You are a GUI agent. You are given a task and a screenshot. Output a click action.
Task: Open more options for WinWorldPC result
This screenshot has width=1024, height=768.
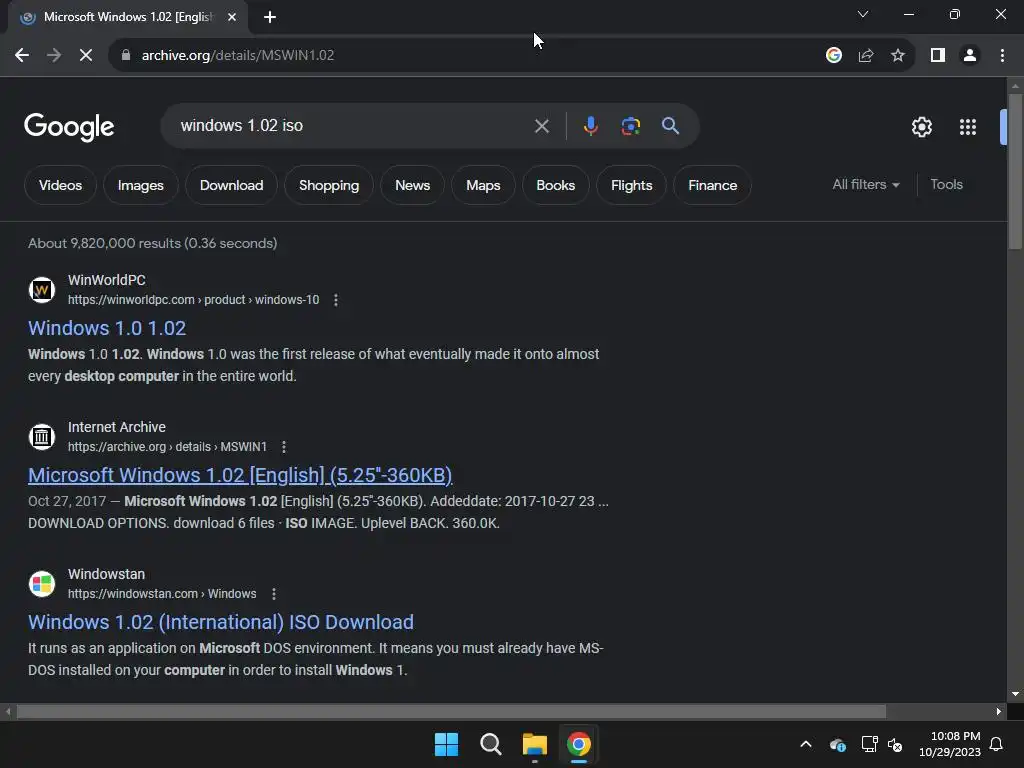(336, 300)
